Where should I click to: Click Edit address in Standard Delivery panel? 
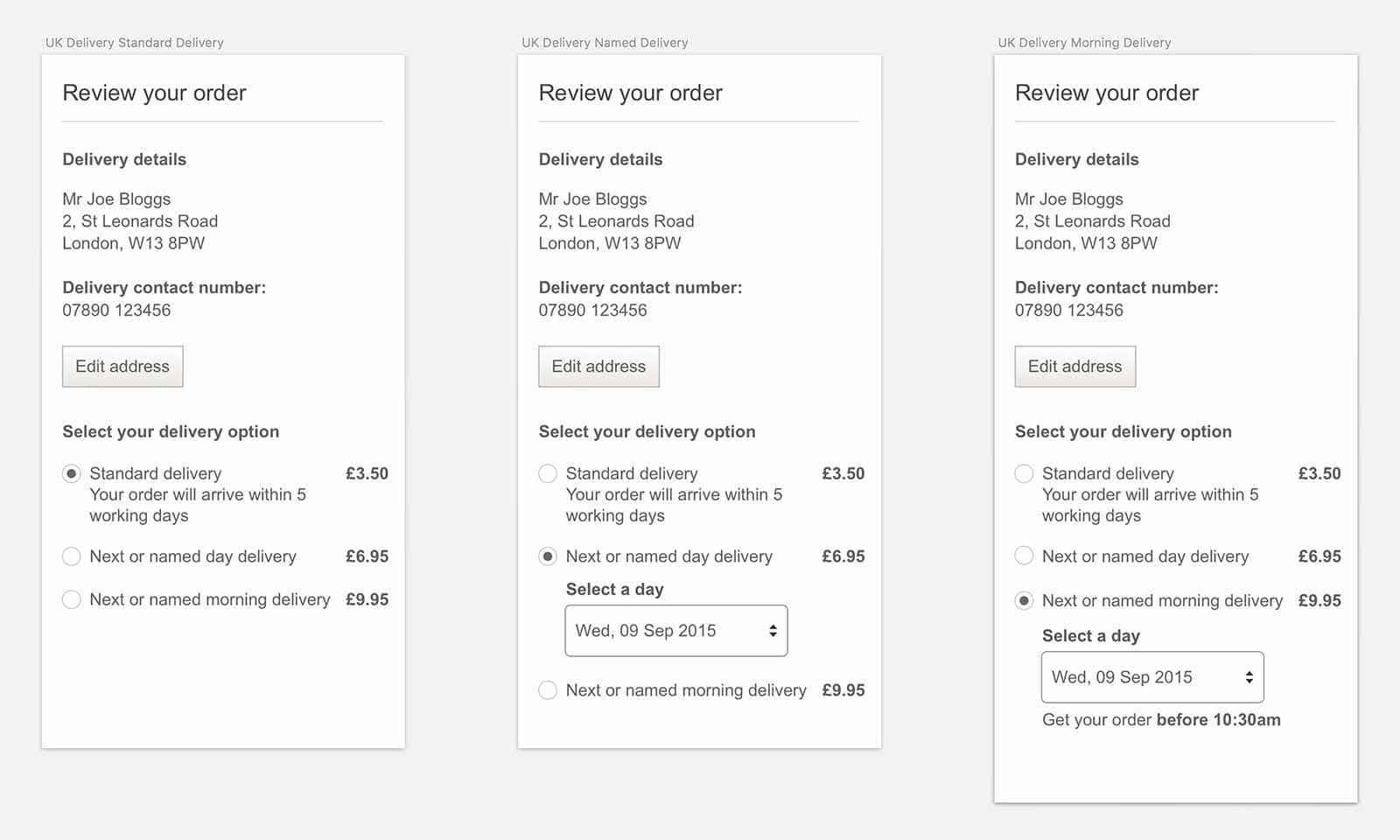(122, 367)
